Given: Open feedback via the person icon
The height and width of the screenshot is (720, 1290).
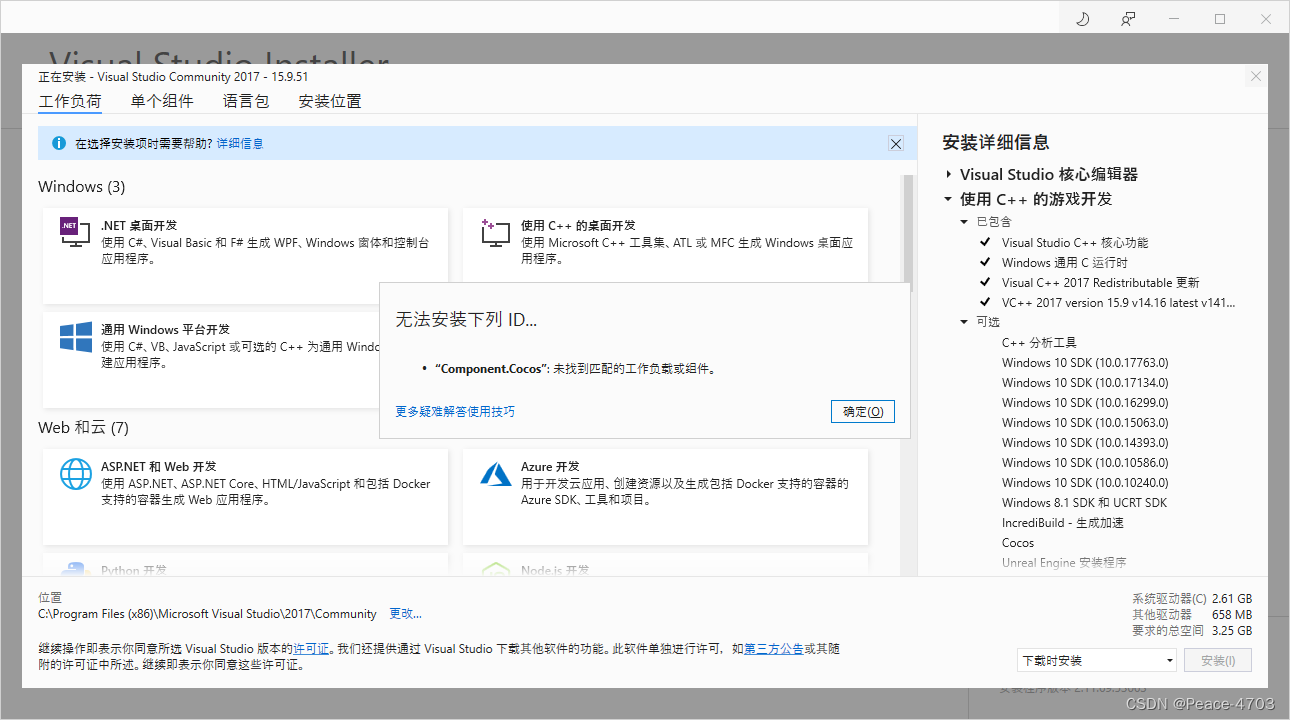Looking at the screenshot, I should coord(1128,17).
